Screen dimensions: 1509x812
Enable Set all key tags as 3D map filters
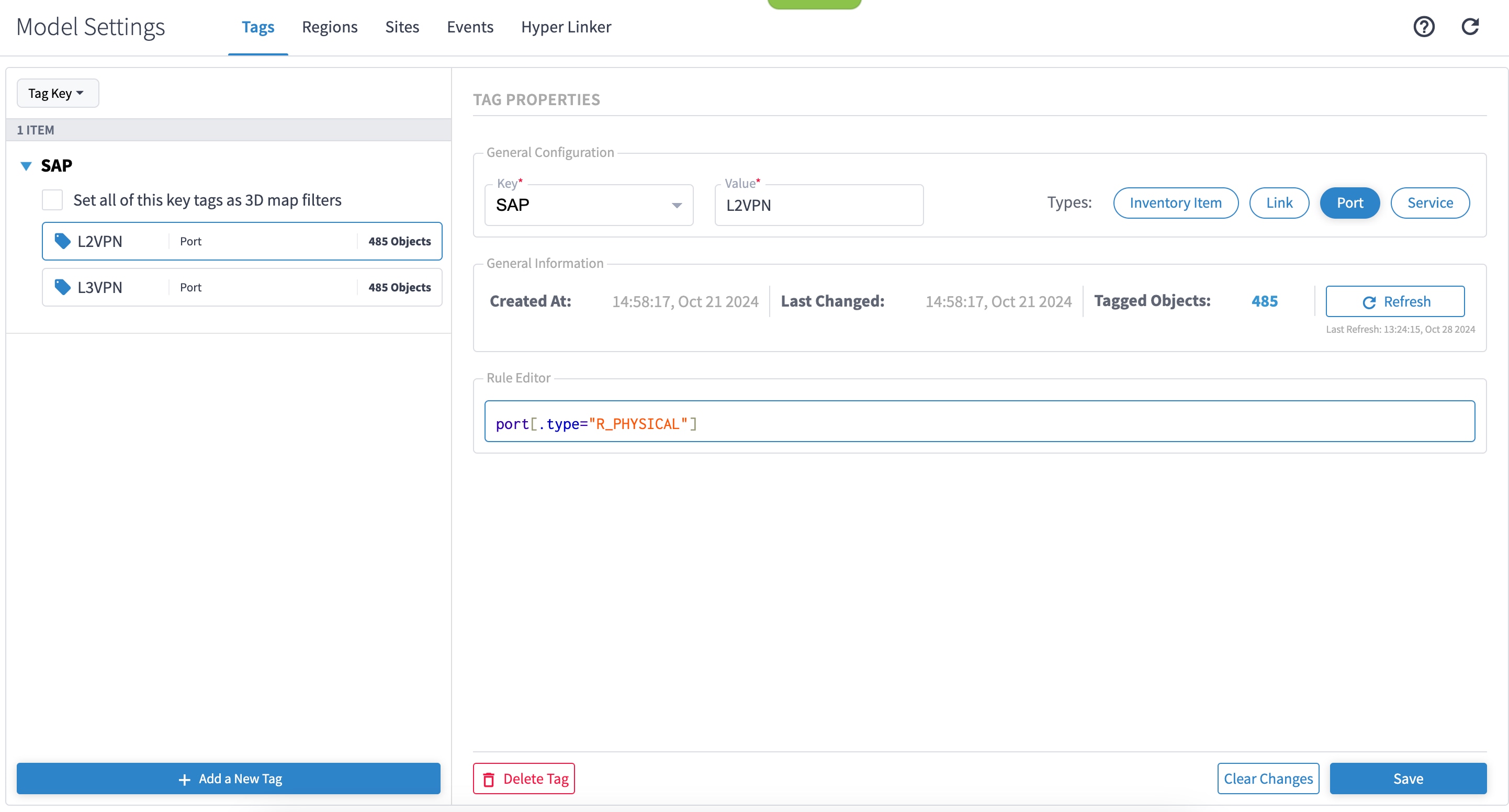[52, 200]
